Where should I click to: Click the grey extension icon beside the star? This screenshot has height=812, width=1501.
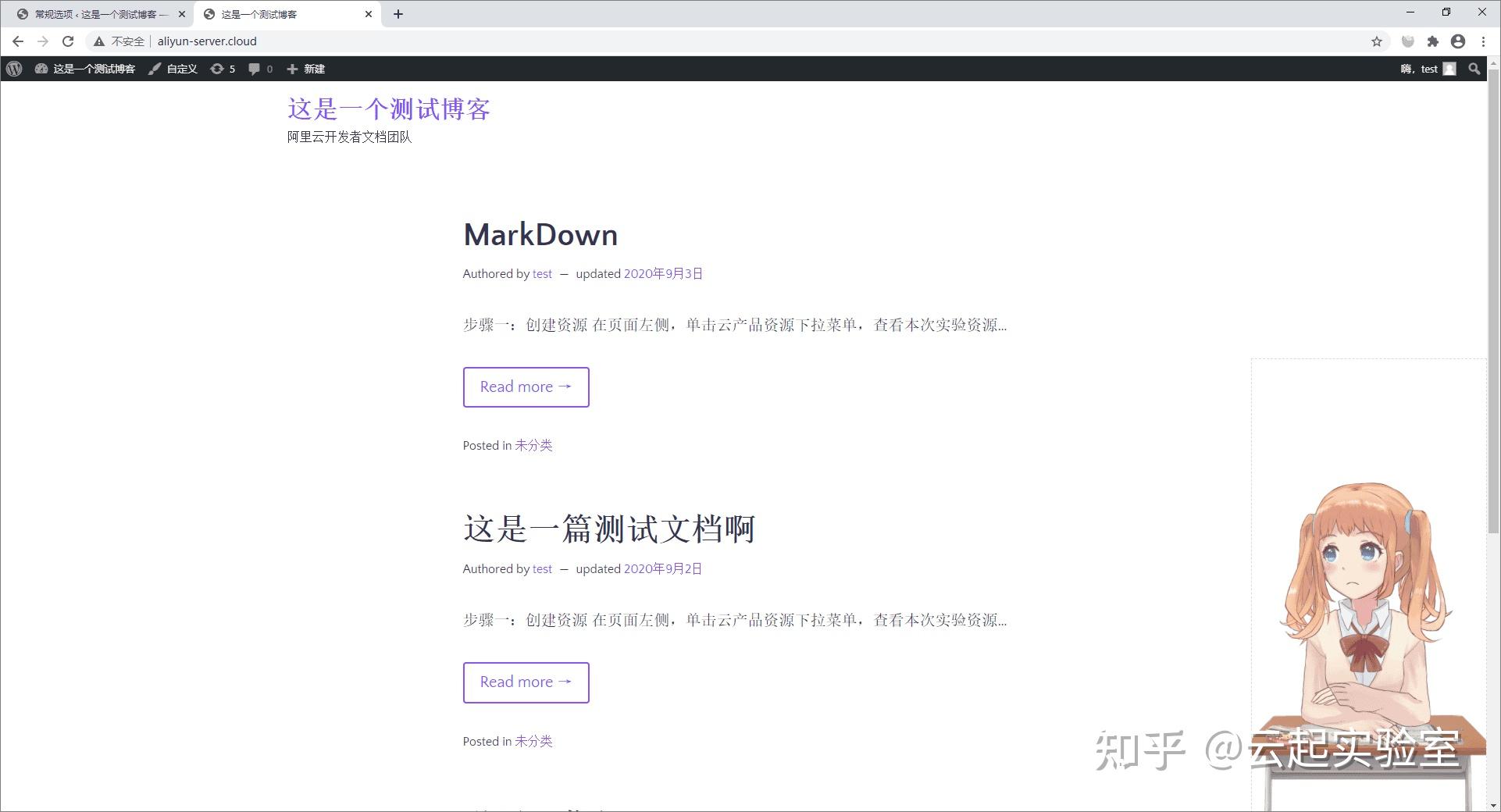(x=1407, y=41)
